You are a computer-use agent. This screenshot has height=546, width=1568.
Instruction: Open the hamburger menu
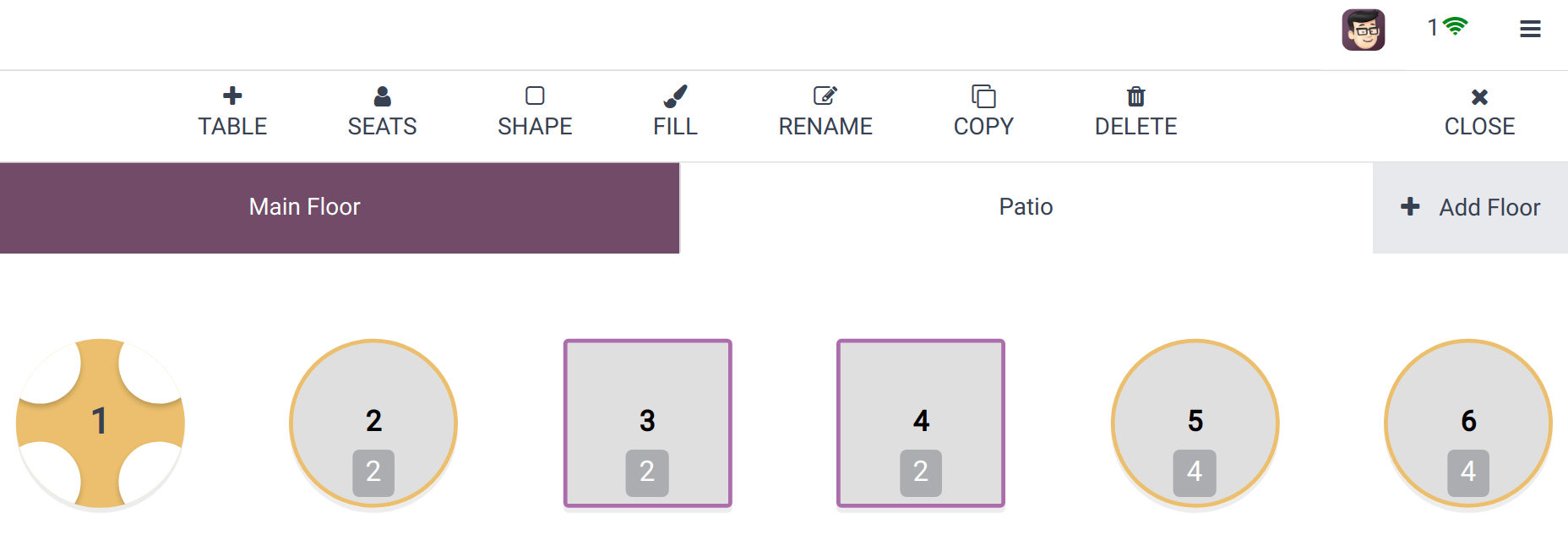[x=1529, y=28]
